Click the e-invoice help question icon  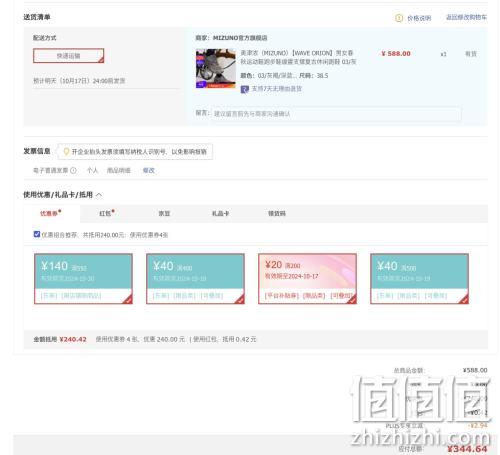coord(73,170)
